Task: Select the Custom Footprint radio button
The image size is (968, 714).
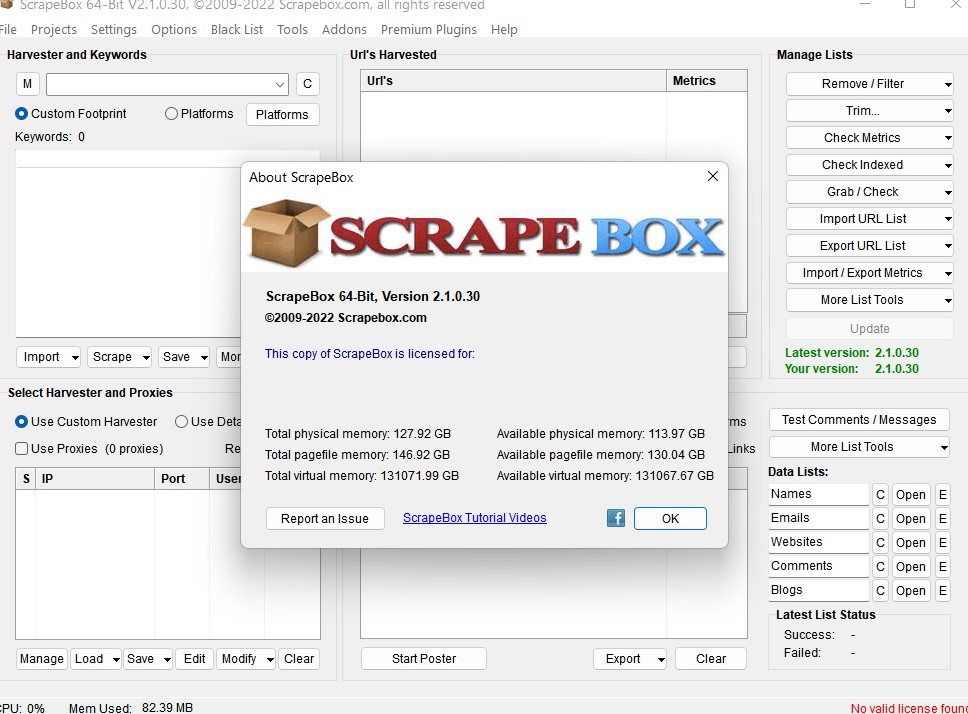Action: 22,114
